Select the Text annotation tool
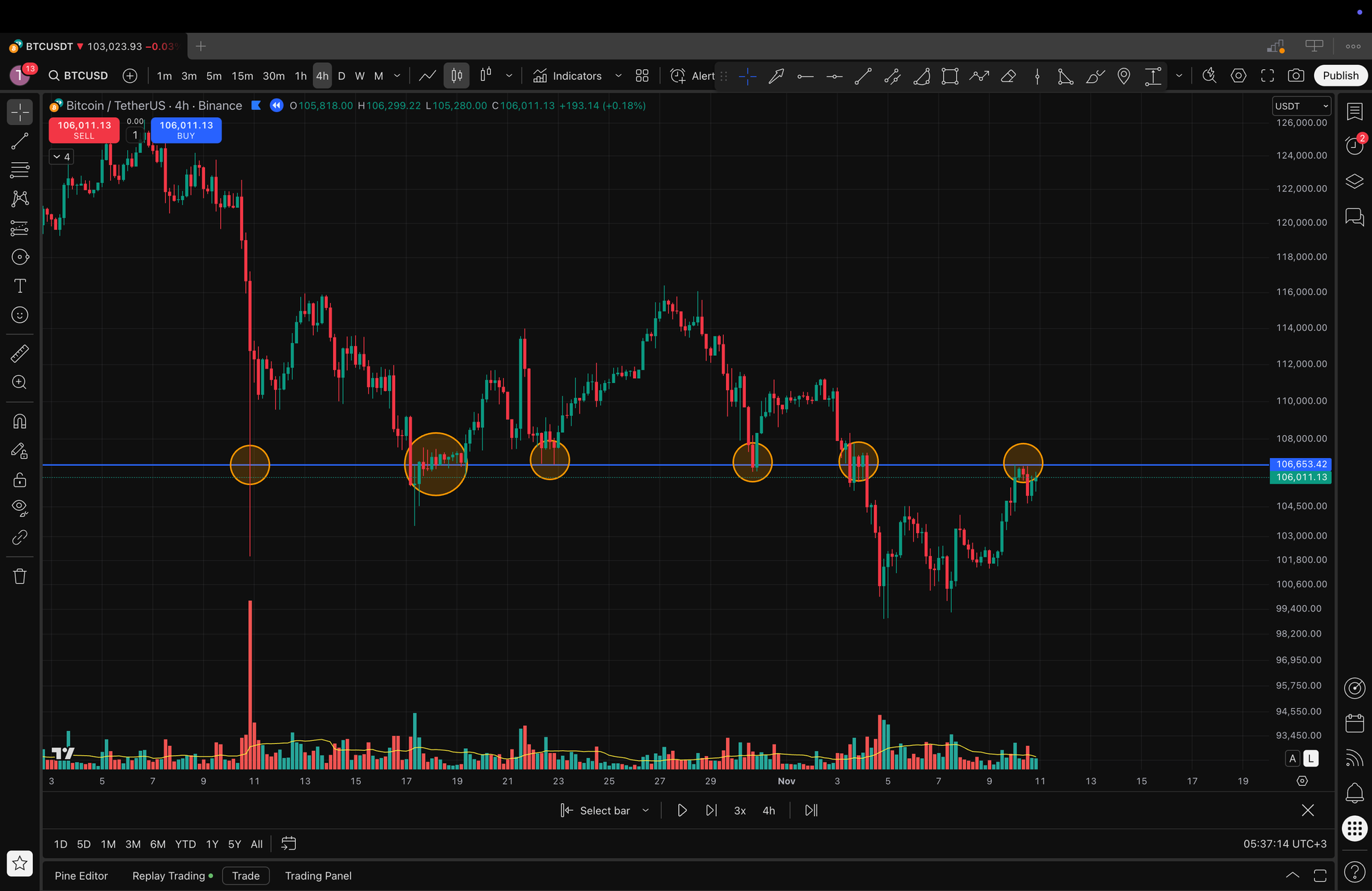The height and width of the screenshot is (891, 1372). click(19, 286)
